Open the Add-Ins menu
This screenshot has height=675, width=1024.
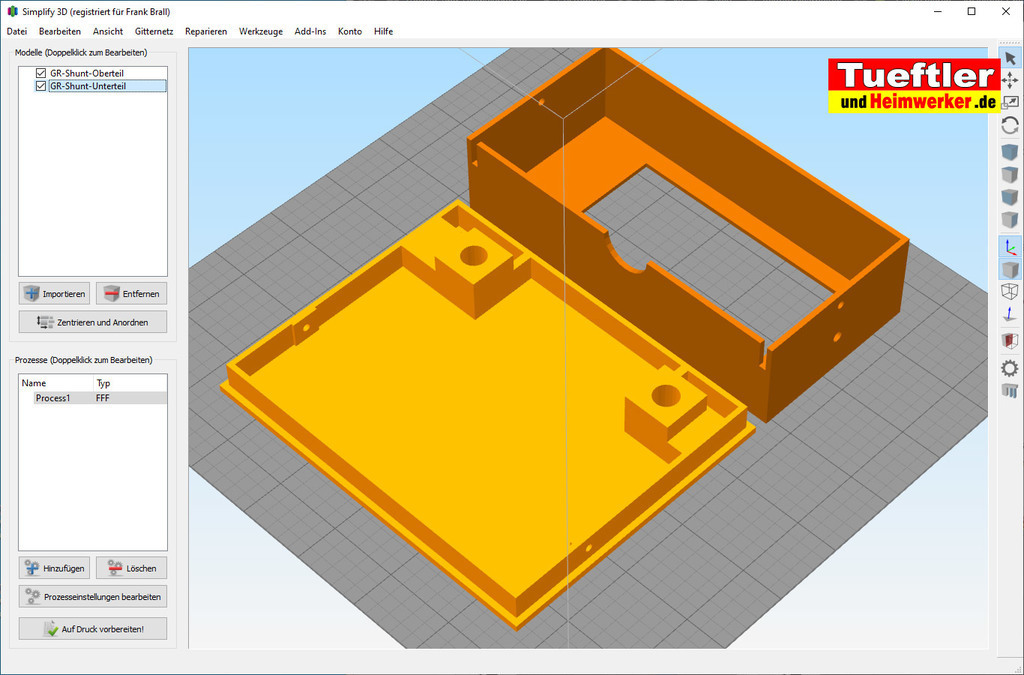tap(310, 31)
